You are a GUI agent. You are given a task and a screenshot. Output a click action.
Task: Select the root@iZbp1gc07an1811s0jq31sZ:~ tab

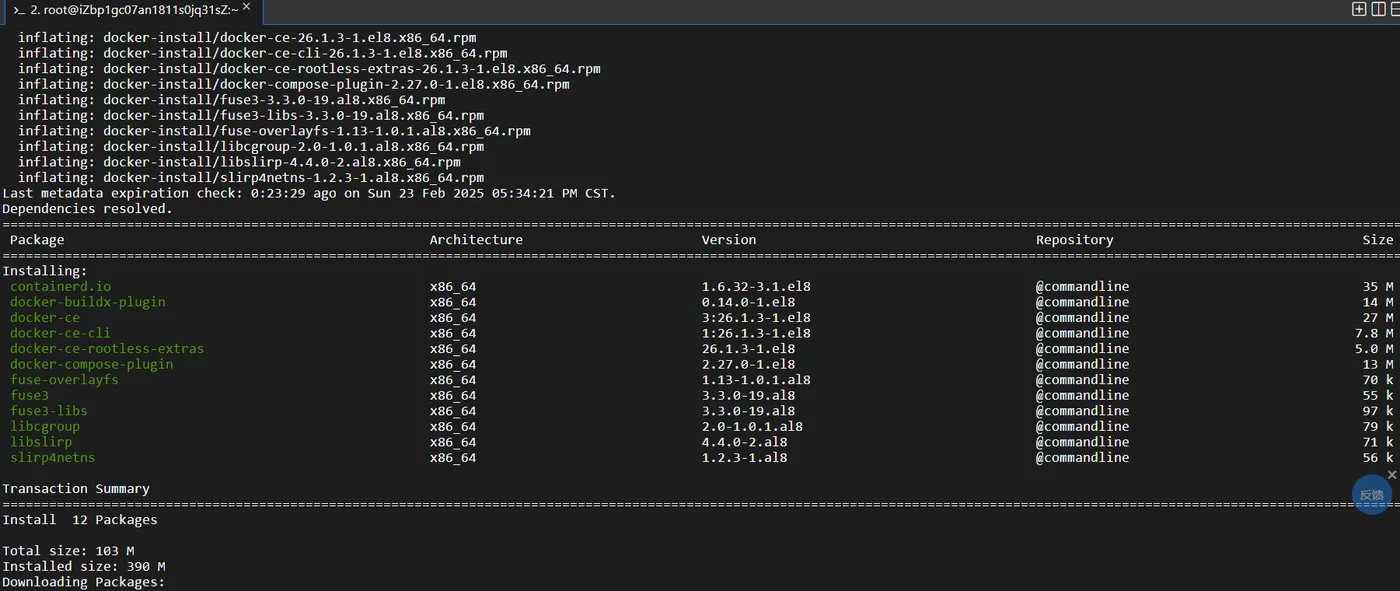point(132,12)
